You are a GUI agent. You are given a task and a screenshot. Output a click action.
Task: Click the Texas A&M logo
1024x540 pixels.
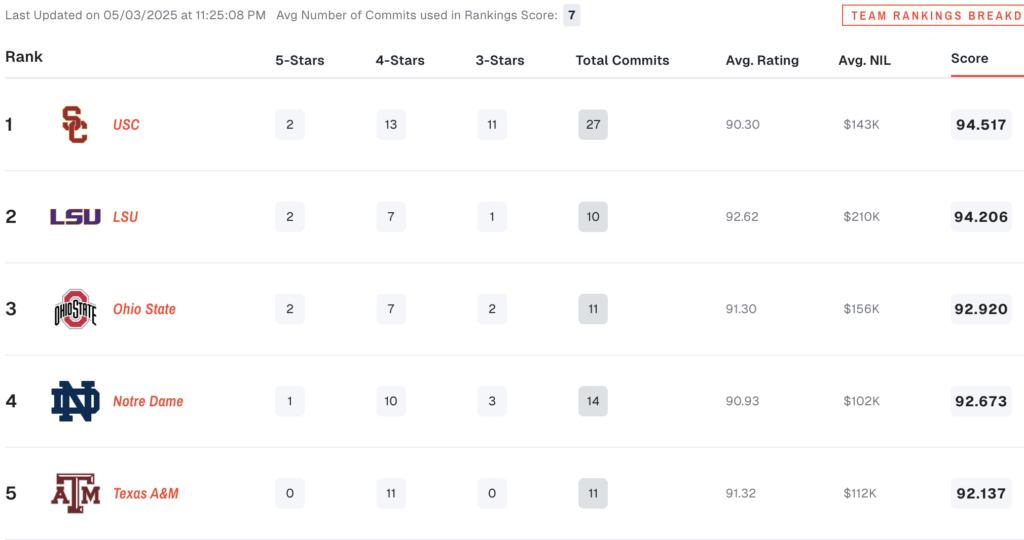75,493
